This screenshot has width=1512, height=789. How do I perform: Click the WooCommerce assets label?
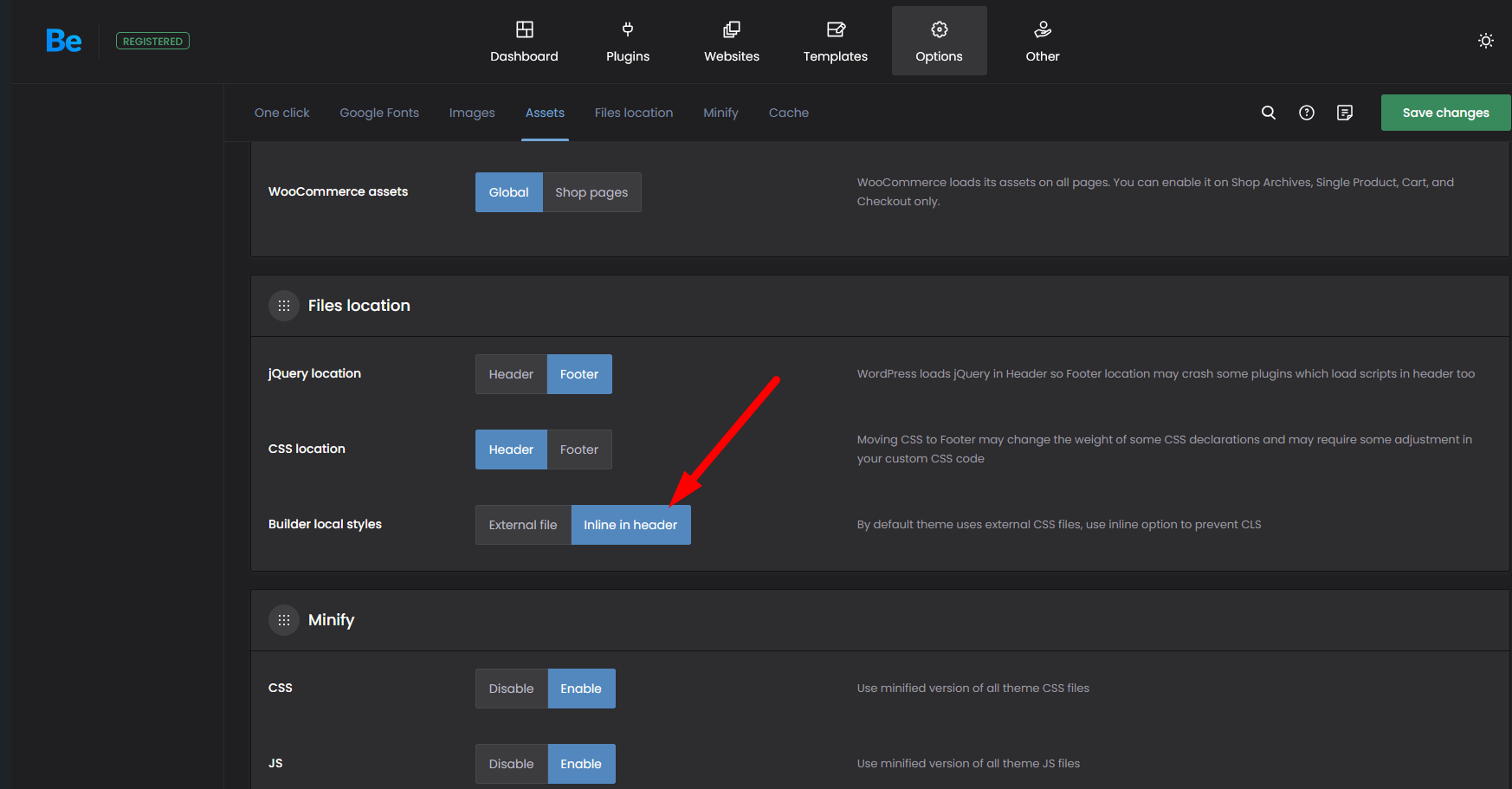338,191
